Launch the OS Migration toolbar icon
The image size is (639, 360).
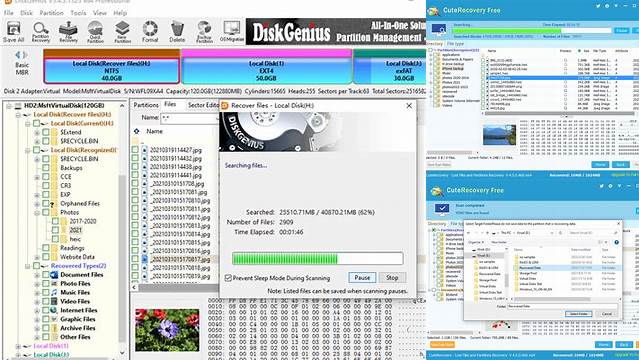pyautogui.click(x=231, y=32)
